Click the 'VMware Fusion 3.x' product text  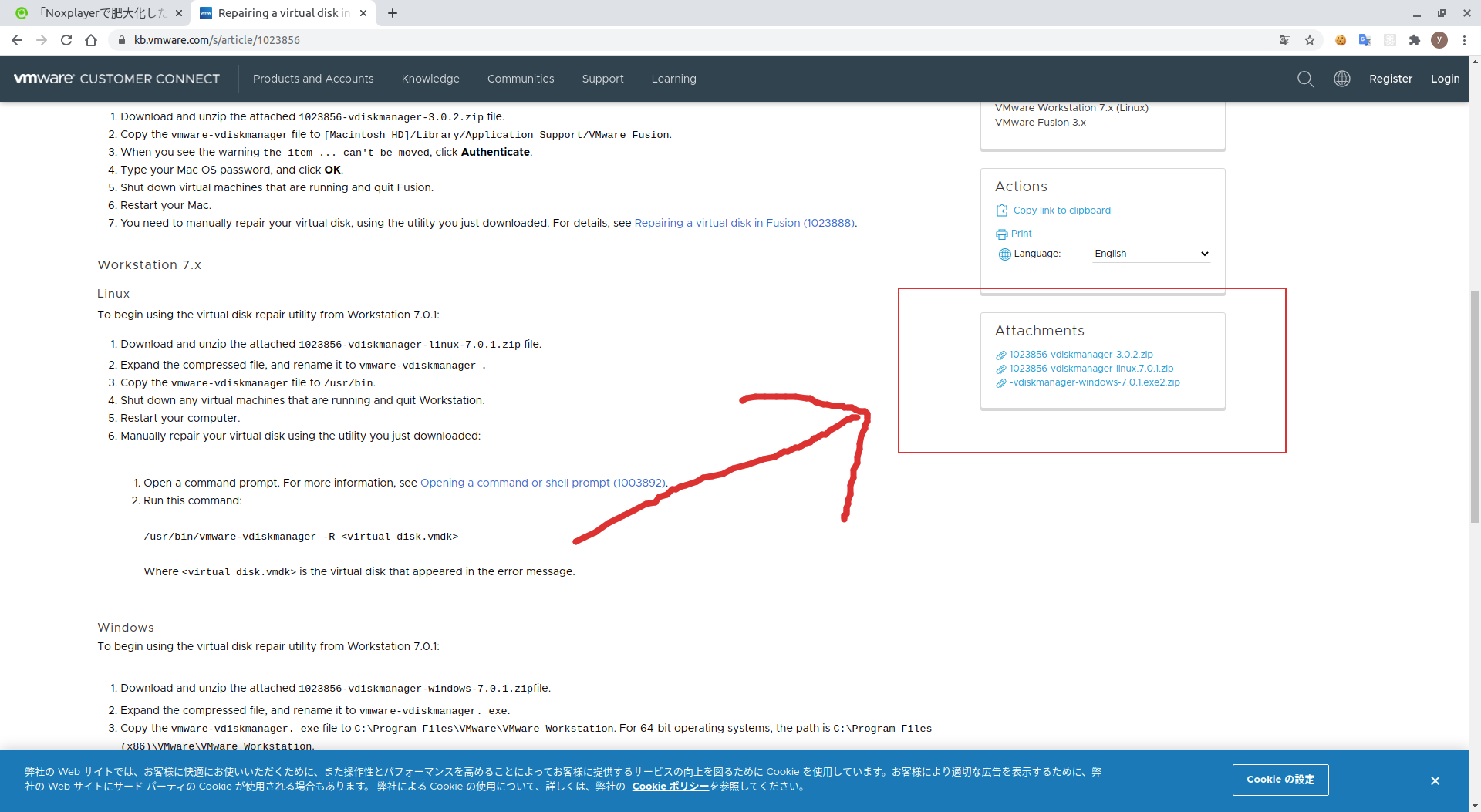[1041, 123]
